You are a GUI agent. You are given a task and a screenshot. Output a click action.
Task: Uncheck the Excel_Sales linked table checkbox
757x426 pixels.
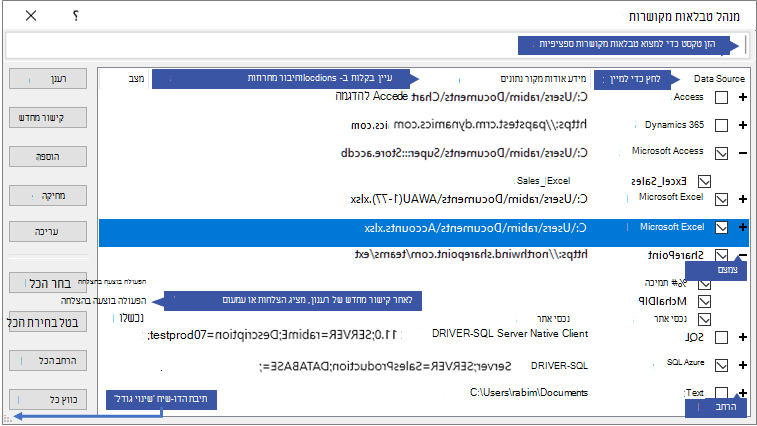(x=704, y=182)
